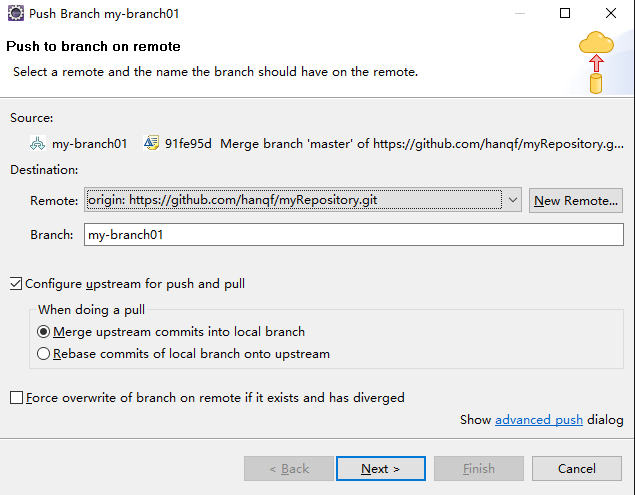Click the commit icon beside 91fe95d
Viewport: 635px width, 495px height.
[151, 143]
